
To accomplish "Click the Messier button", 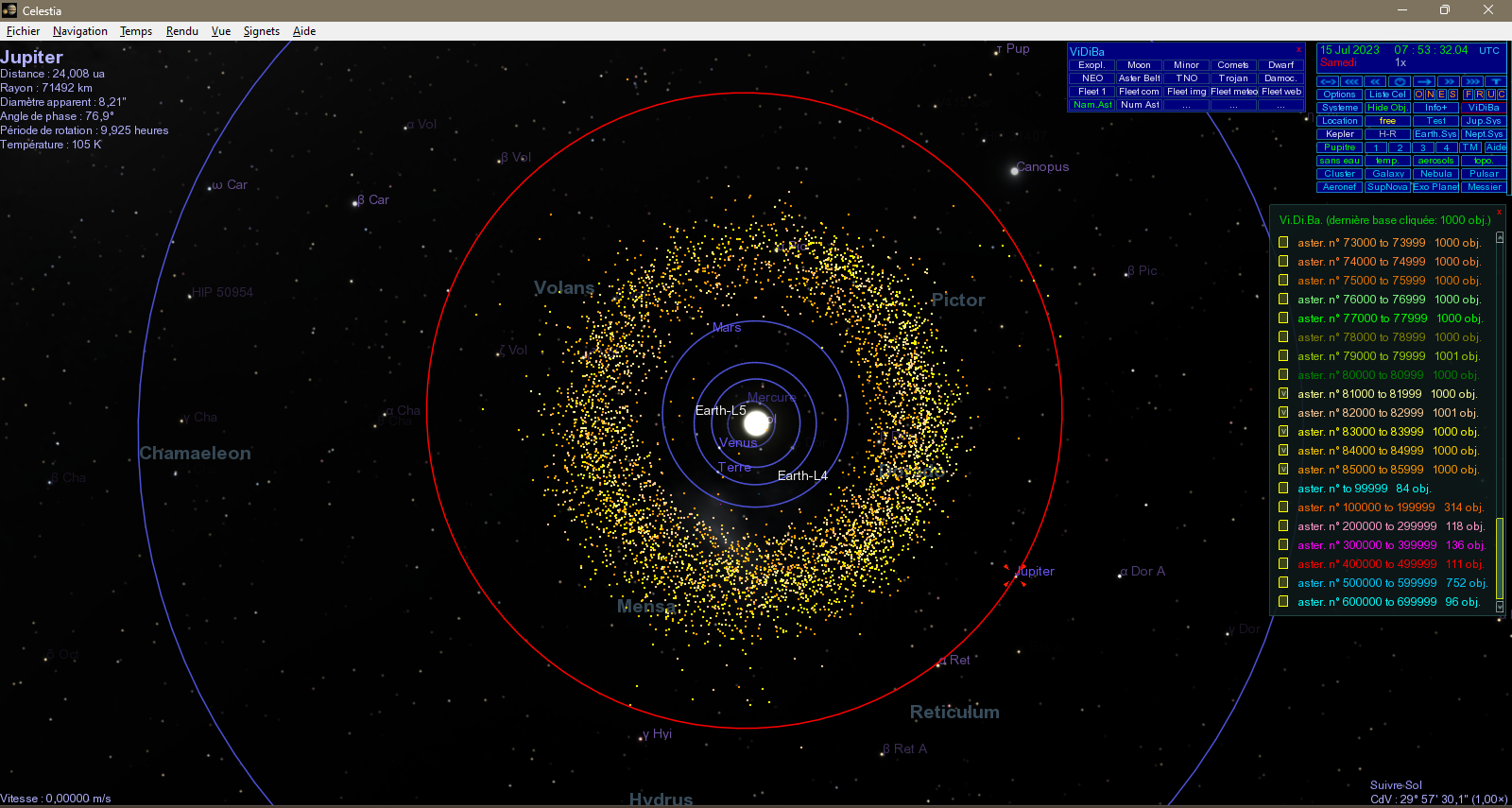I will point(1484,187).
